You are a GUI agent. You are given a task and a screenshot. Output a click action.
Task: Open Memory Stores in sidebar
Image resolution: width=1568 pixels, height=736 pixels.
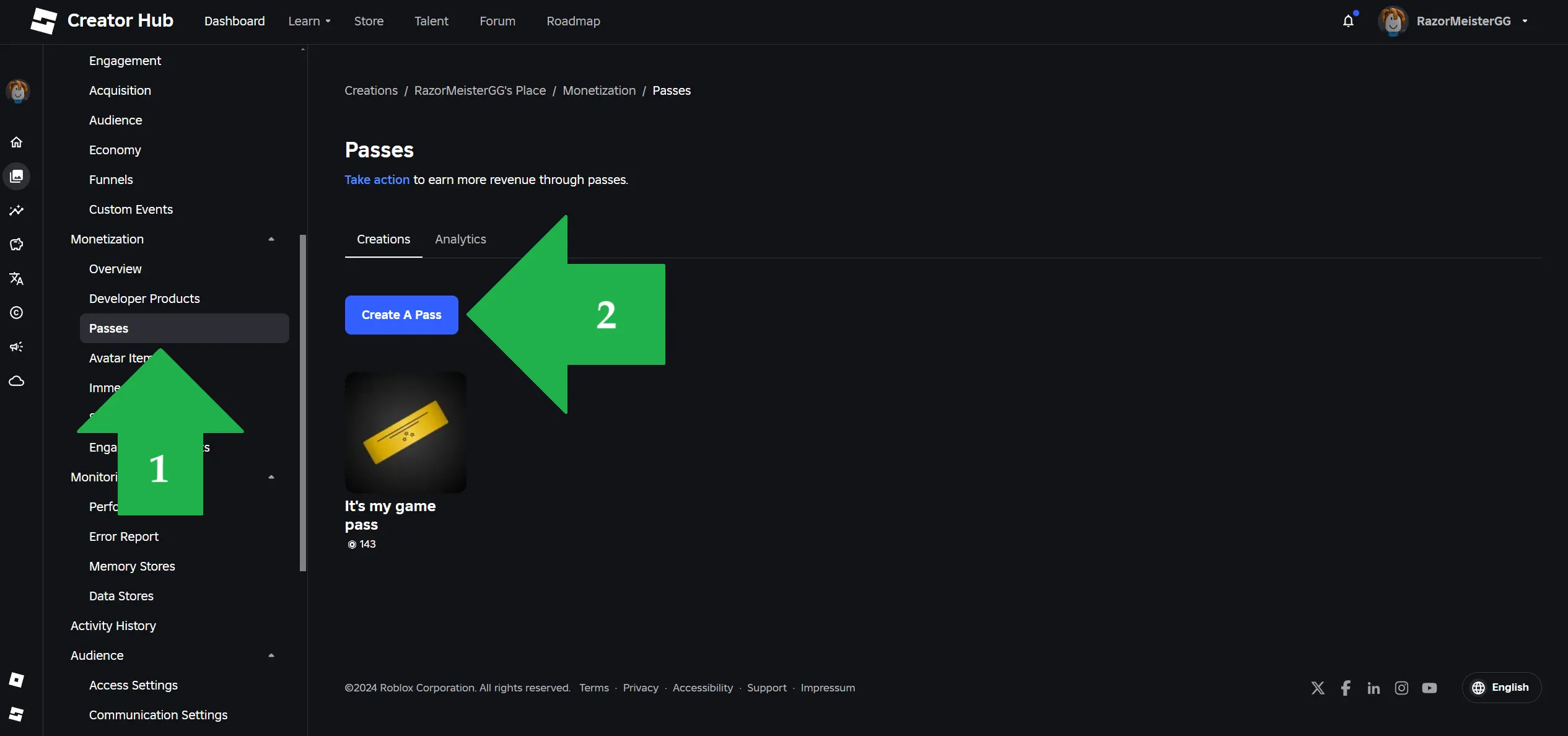click(132, 566)
